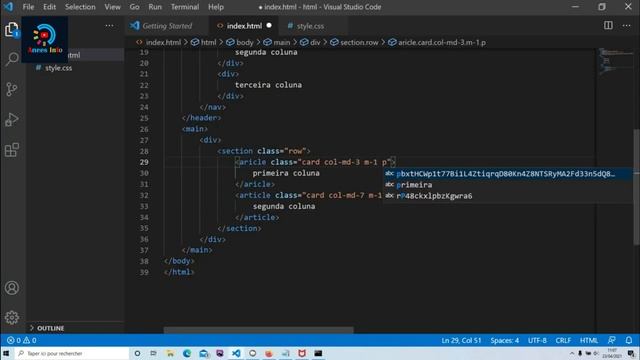Open the Help menu
Screen dimensions: 640x360
216,7
